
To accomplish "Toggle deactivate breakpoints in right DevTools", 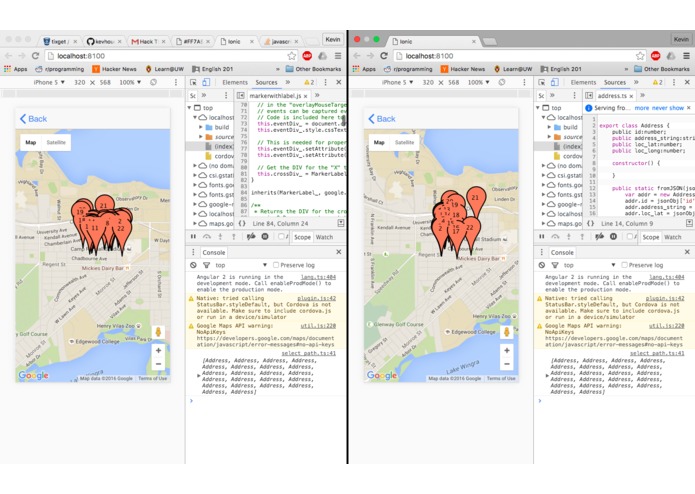I will click(599, 237).
